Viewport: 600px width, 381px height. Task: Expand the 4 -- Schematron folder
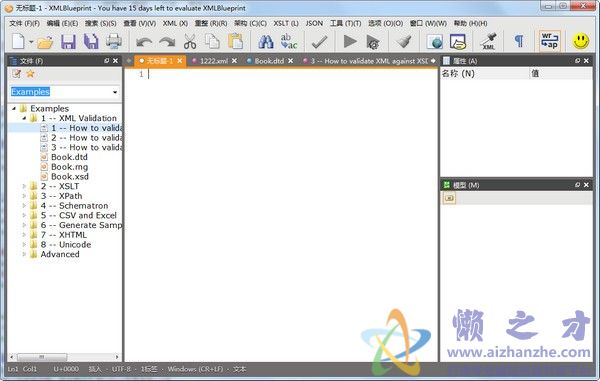click(24, 206)
